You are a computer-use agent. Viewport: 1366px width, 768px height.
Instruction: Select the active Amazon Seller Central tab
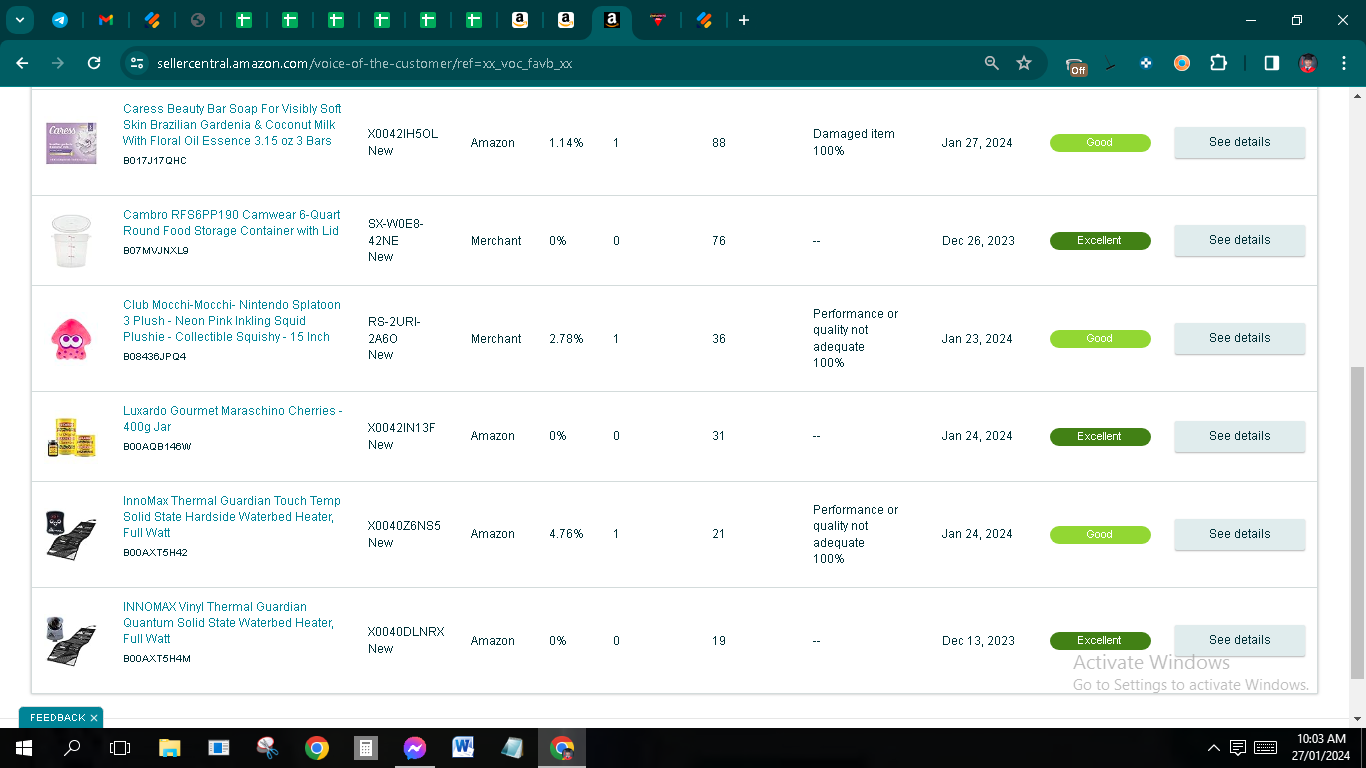(x=612, y=20)
